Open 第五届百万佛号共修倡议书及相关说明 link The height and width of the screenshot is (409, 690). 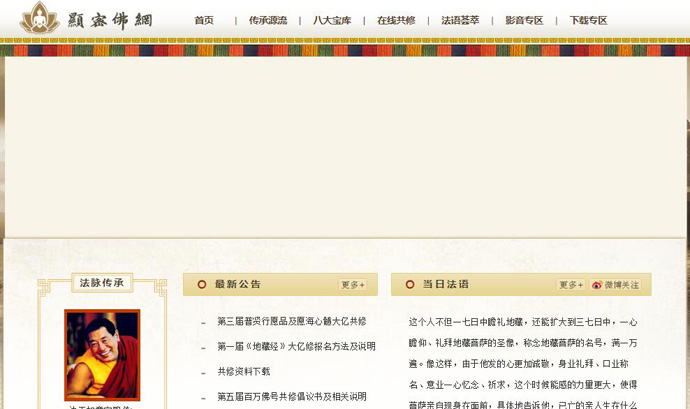pos(292,397)
